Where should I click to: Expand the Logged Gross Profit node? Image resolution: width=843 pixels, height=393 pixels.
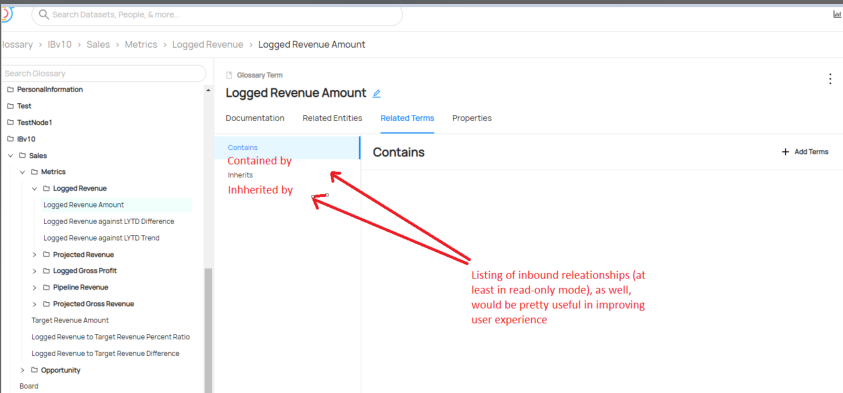click(x=34, y=270)
